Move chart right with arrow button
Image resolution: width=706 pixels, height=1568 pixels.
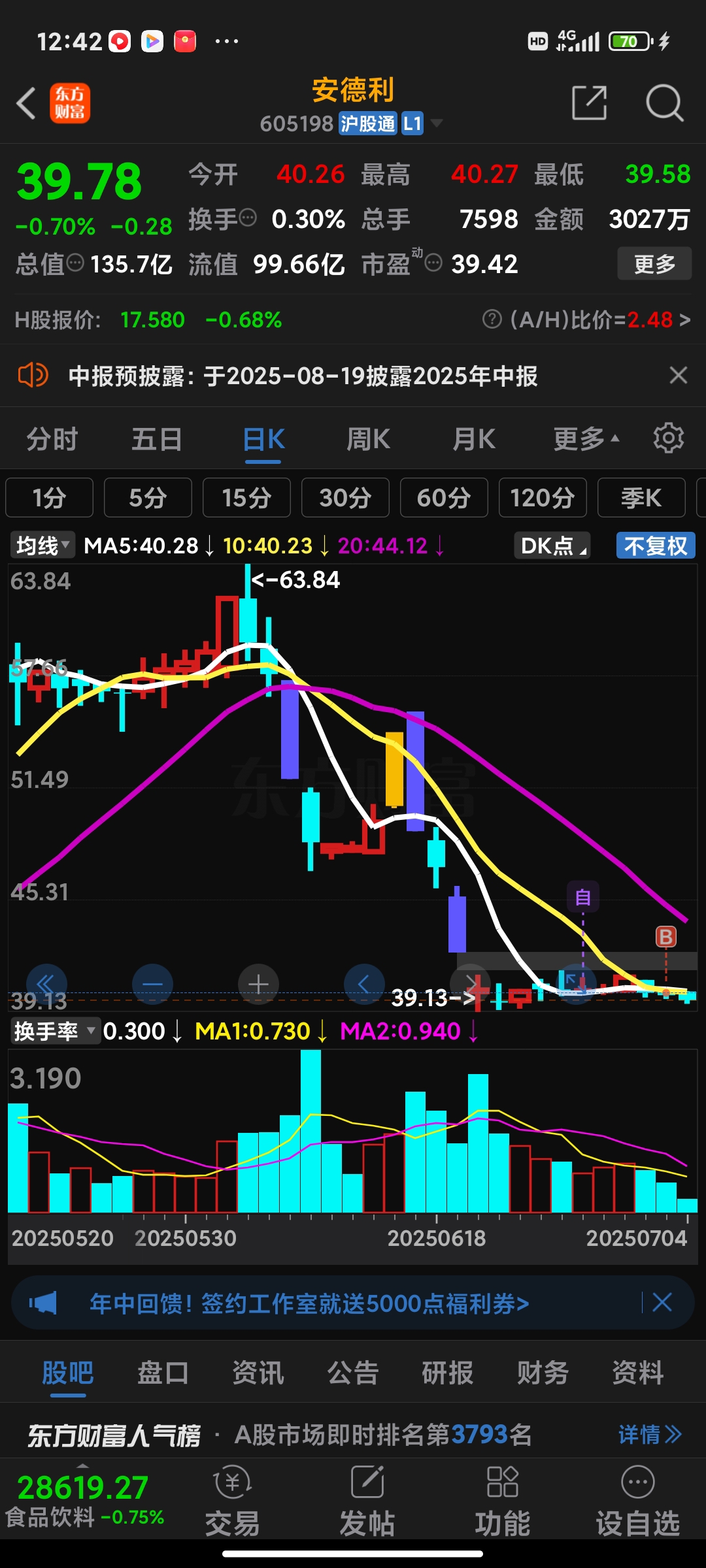tap(470, 984)
